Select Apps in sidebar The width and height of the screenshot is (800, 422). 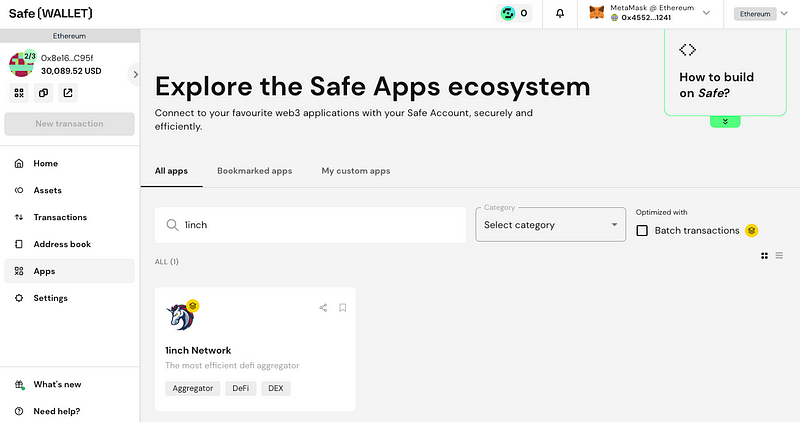click(x=69, y=271)
